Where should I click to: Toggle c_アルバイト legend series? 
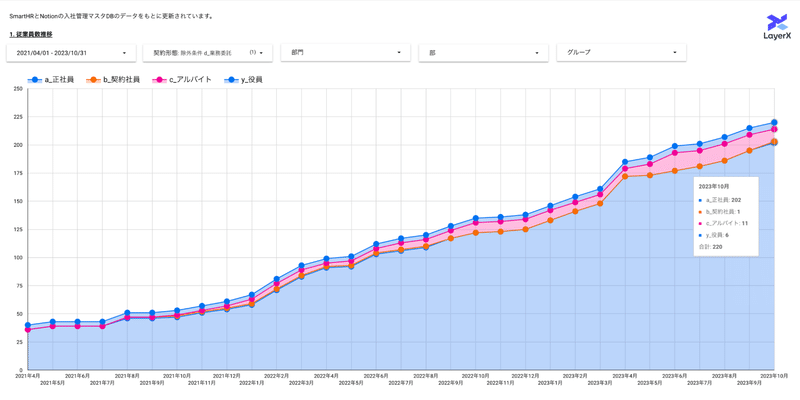click(182, 80)
